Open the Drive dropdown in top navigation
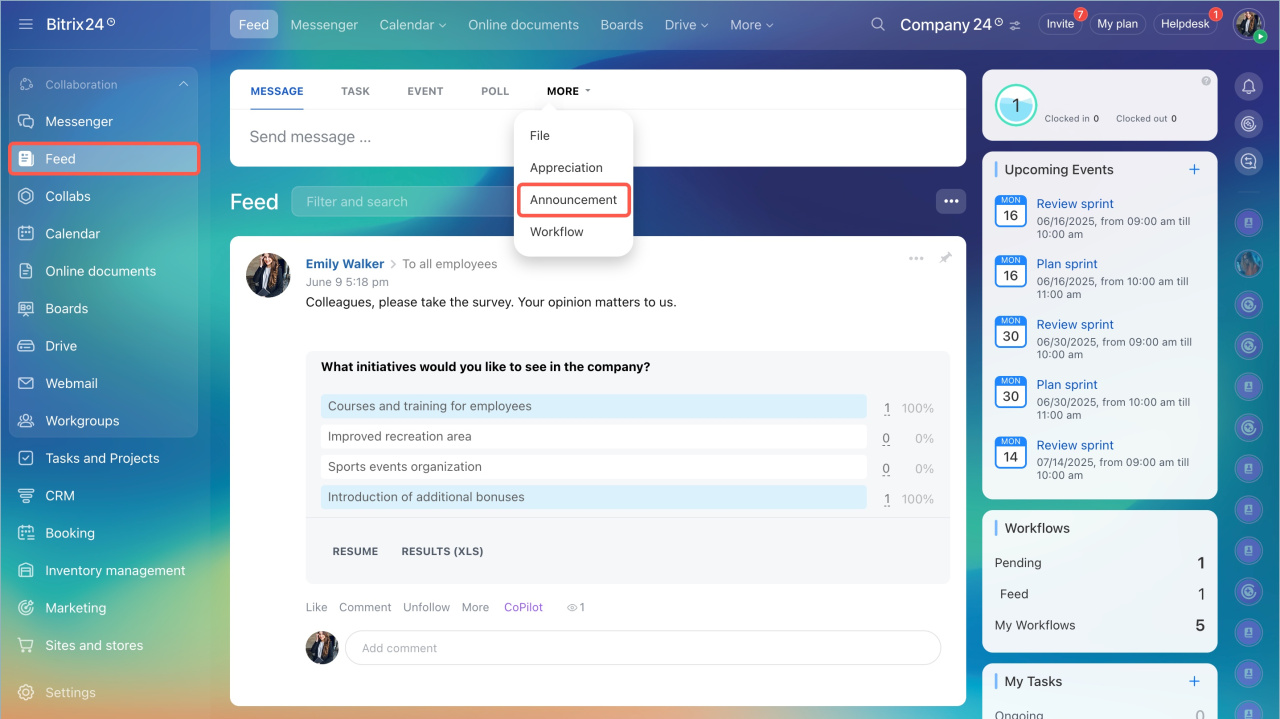This screenshot has height=719, width=1280. [686, 25]
